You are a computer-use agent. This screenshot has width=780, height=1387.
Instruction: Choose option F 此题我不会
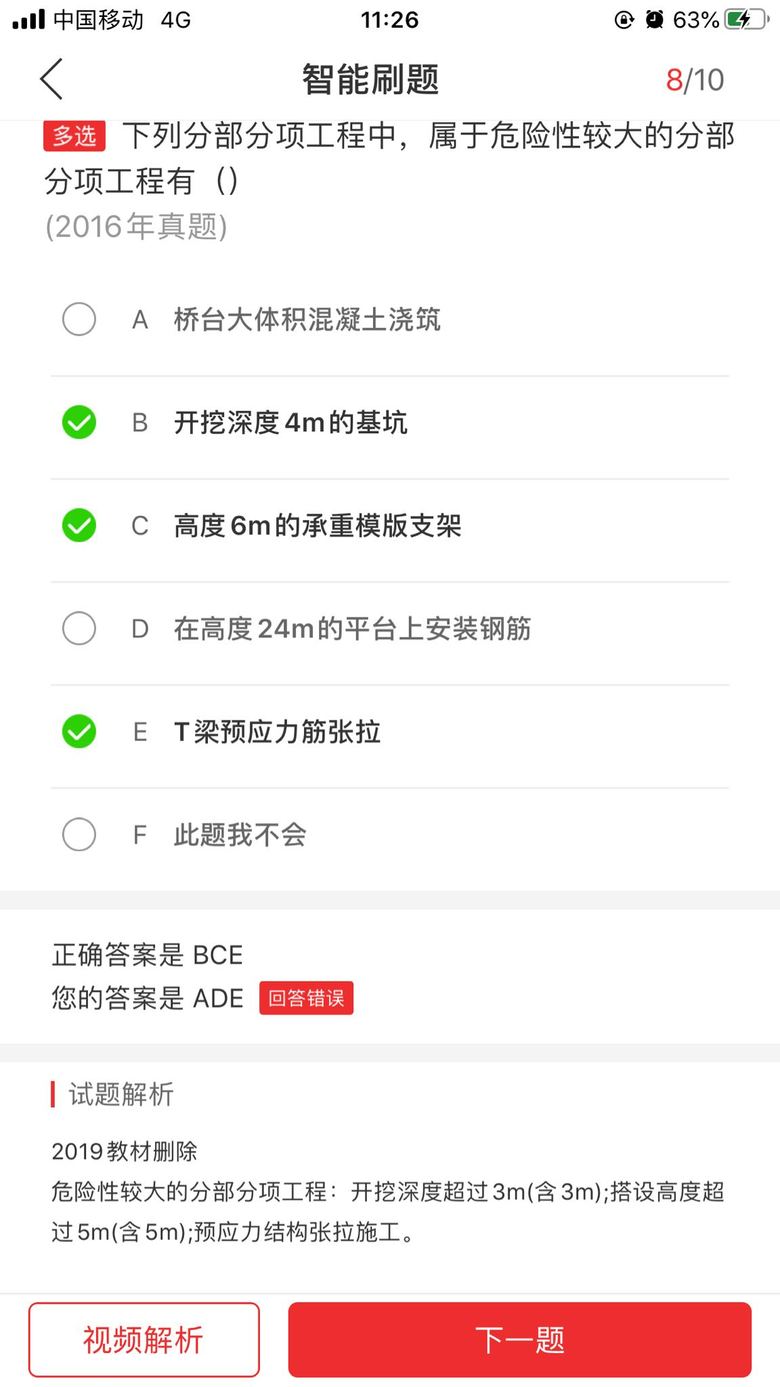79,835
